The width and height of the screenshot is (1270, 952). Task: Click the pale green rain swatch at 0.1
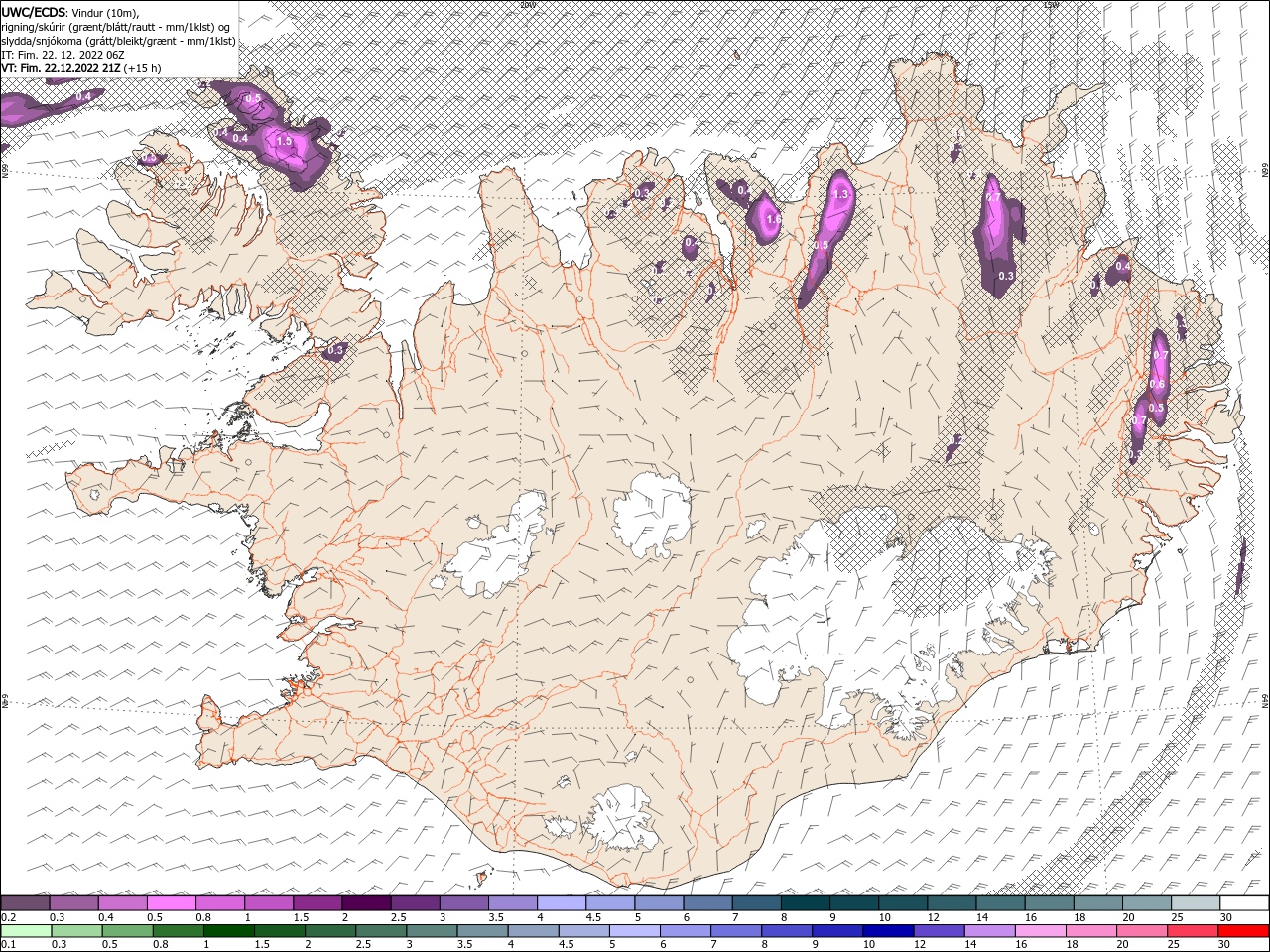(26, 931)
